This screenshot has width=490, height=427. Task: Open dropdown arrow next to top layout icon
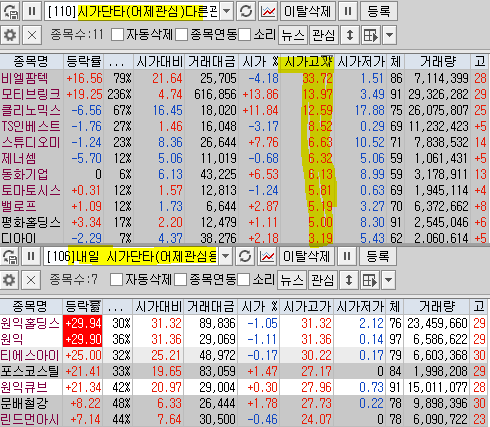389,35
